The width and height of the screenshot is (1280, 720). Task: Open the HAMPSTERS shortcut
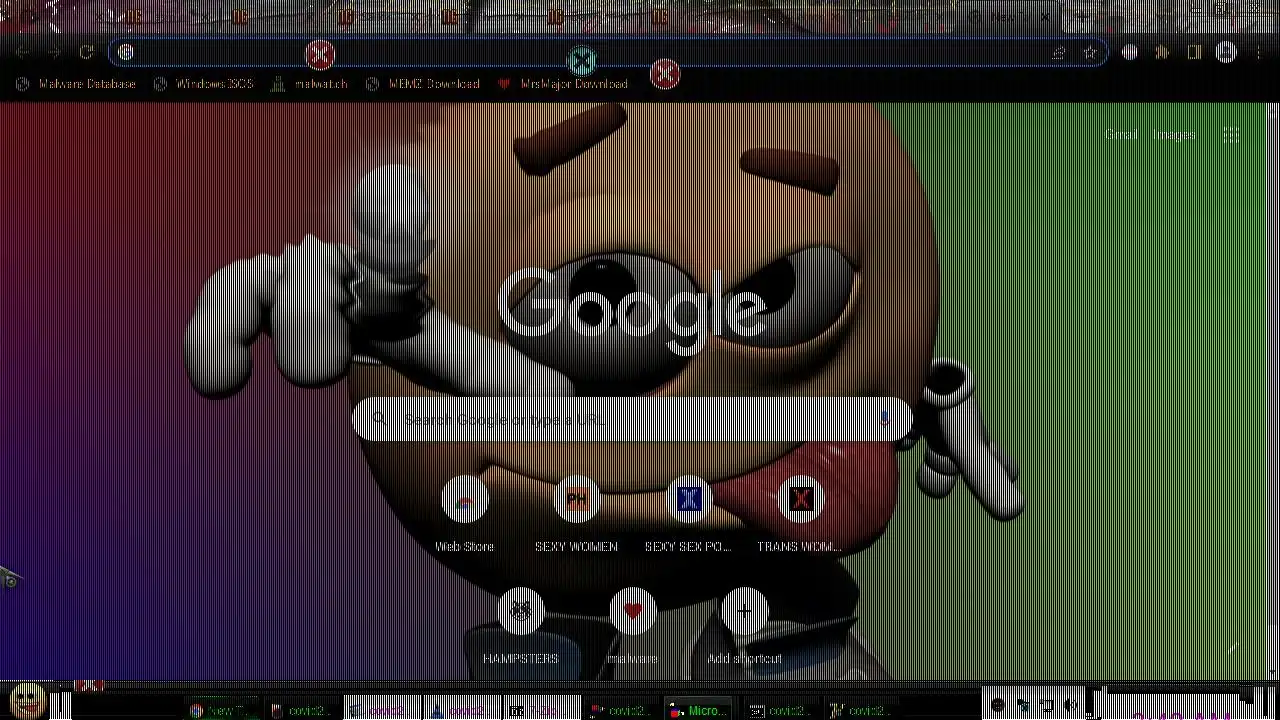(x=520, y=627)
